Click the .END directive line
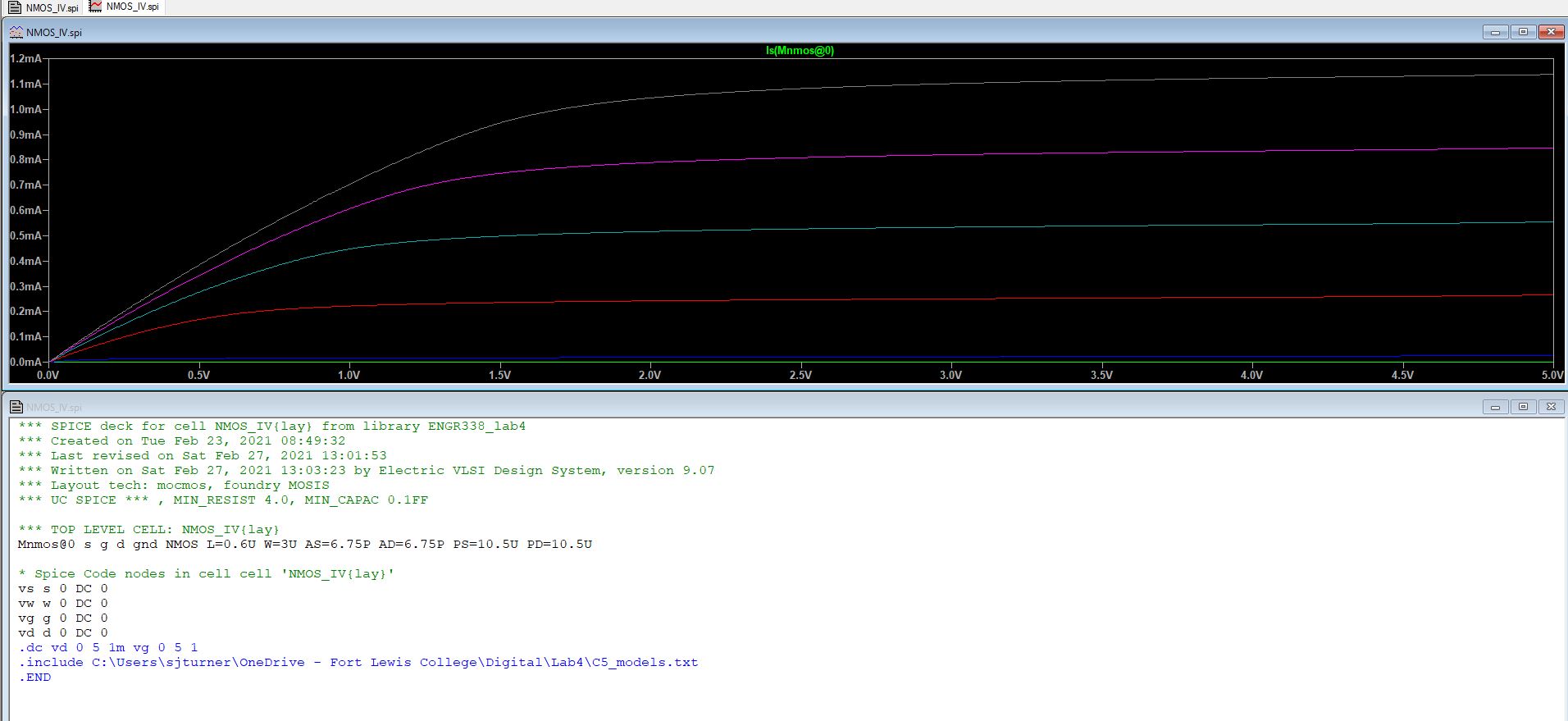 (34, 678)
